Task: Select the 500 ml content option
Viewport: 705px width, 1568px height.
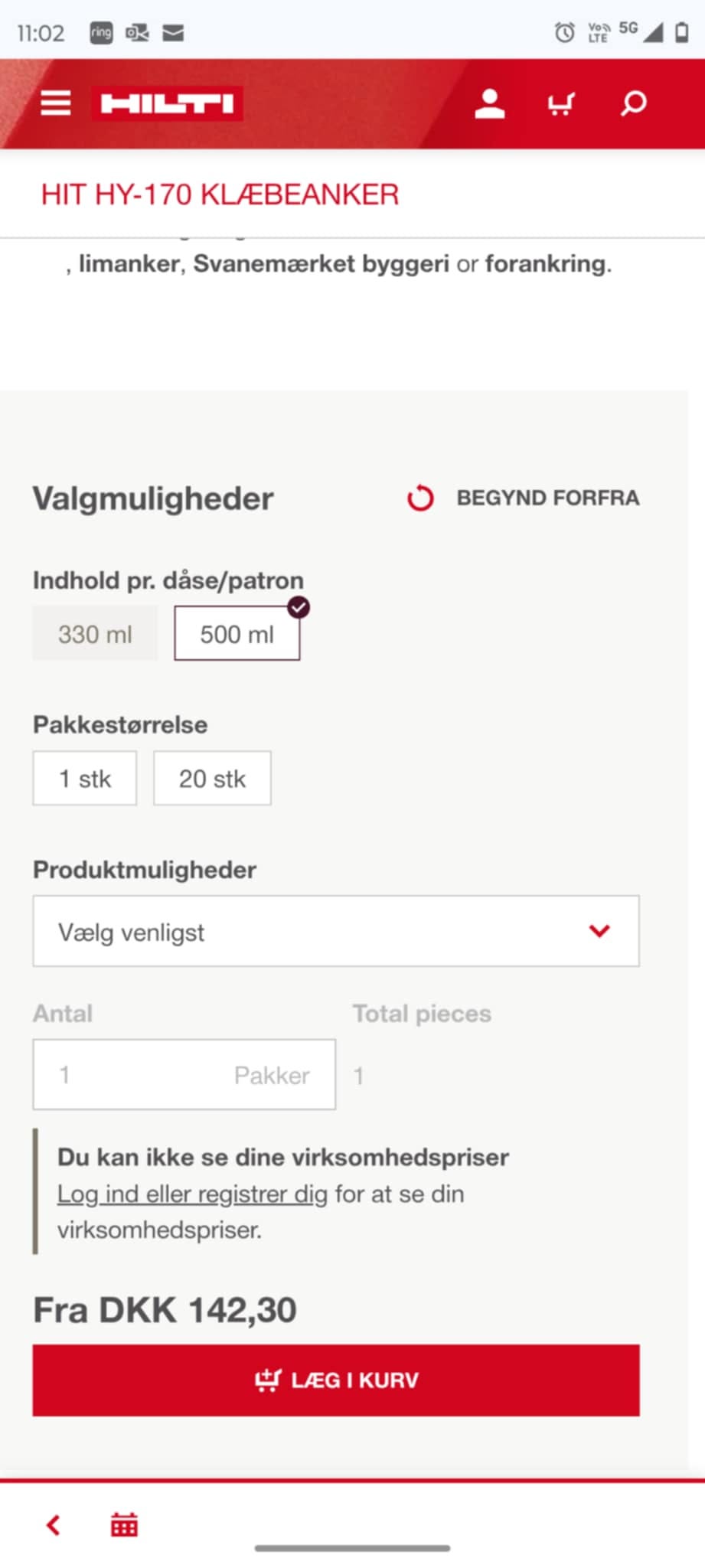Action: click(237, 634)
